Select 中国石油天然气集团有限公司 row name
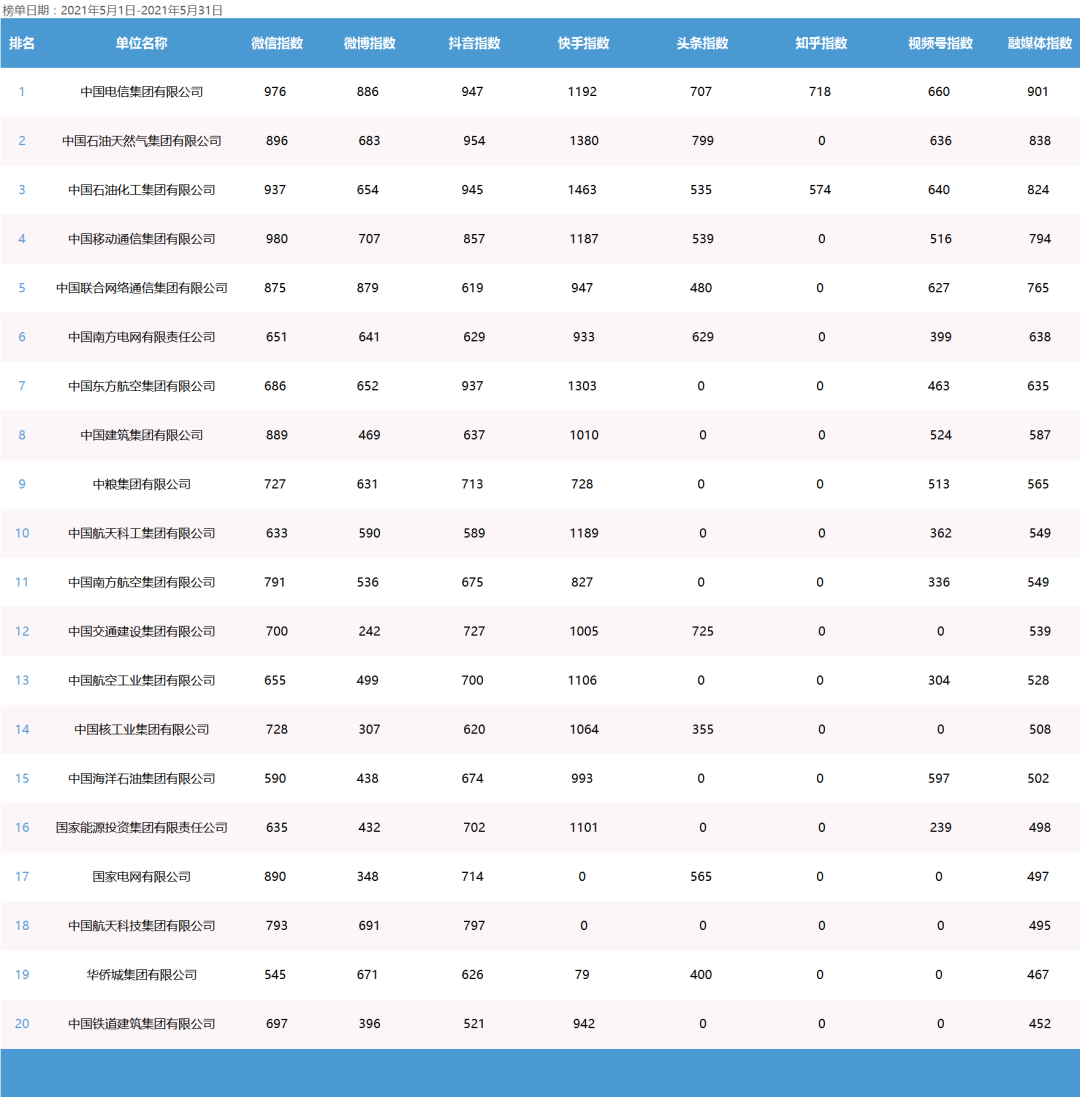Screen dimensions: 1080x1097 pos(141,141)
